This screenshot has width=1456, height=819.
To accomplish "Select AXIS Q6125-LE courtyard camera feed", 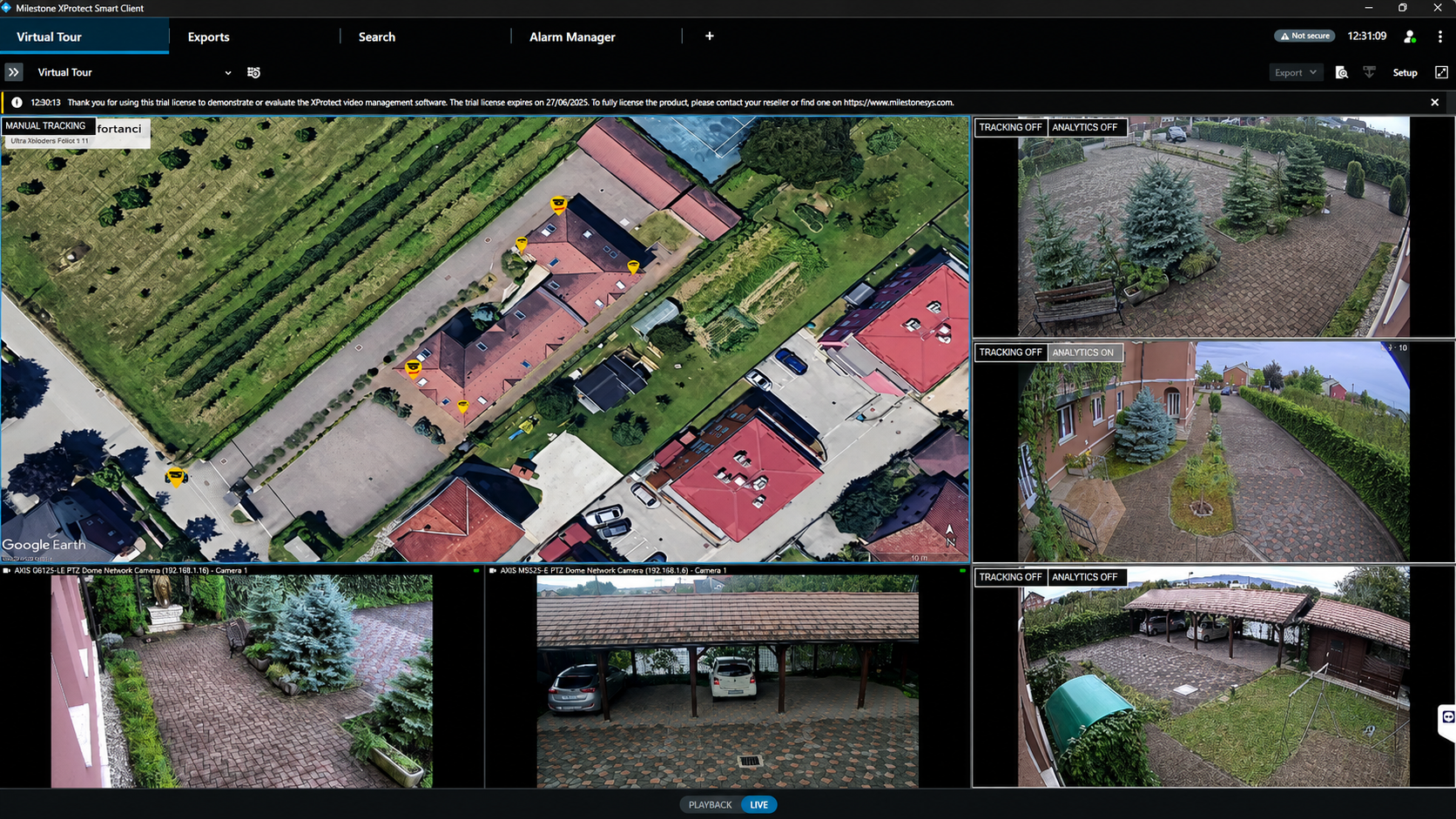I will (241, 681).
